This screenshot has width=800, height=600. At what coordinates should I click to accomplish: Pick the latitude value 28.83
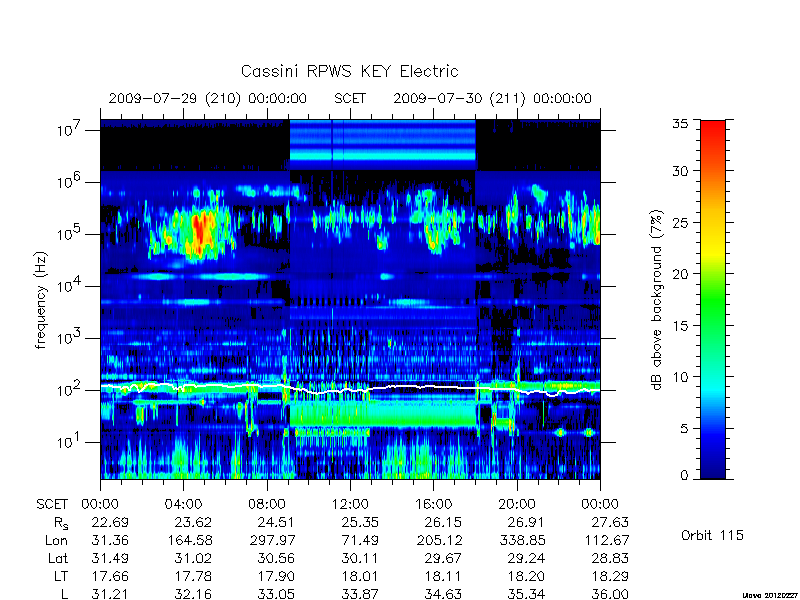pyautogui.click(x=610, y=558)
